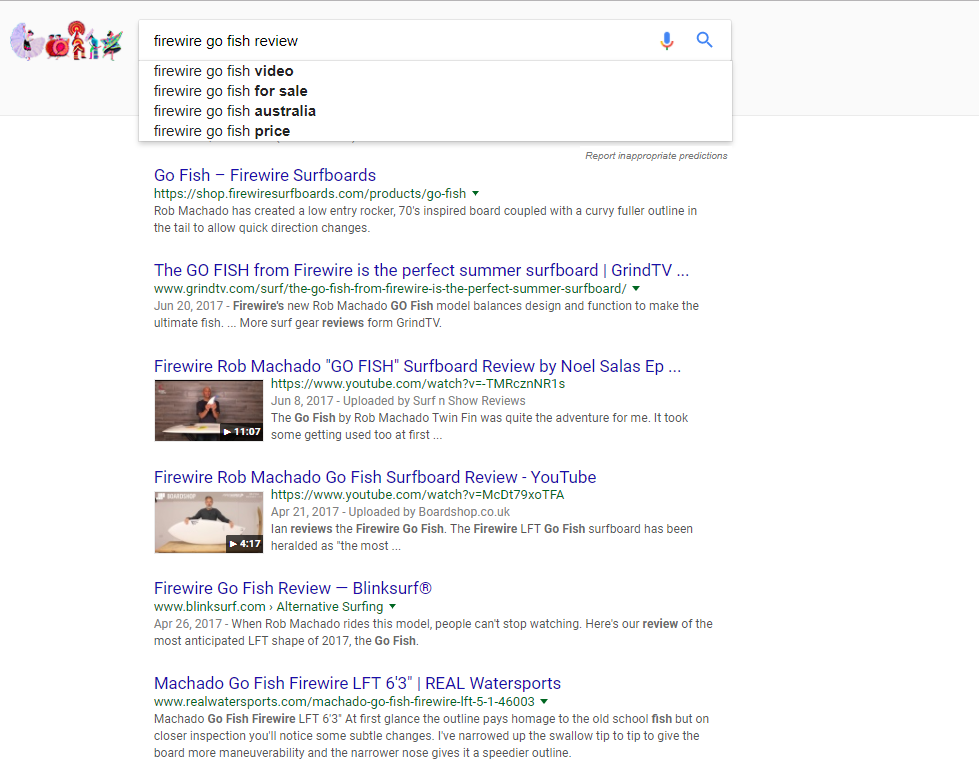Play the 11:07 Surf n Show video thumbnail
Image resolution: width=979 pixels, height=783 pixels.
coord(209,410)
